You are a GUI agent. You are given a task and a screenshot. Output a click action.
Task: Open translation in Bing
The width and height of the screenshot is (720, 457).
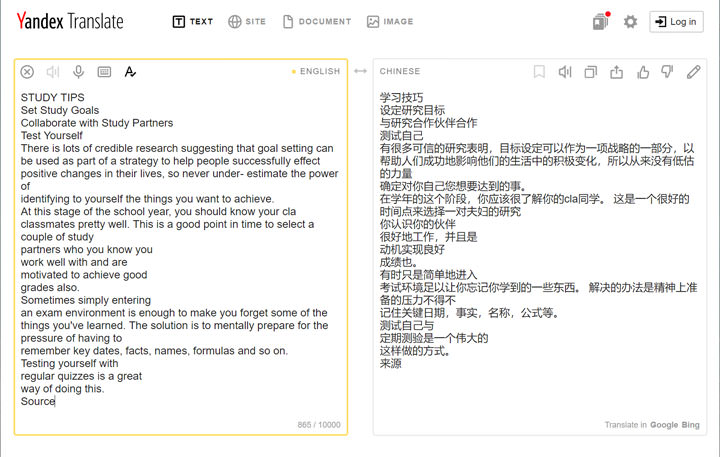click(x=691, y=425)
